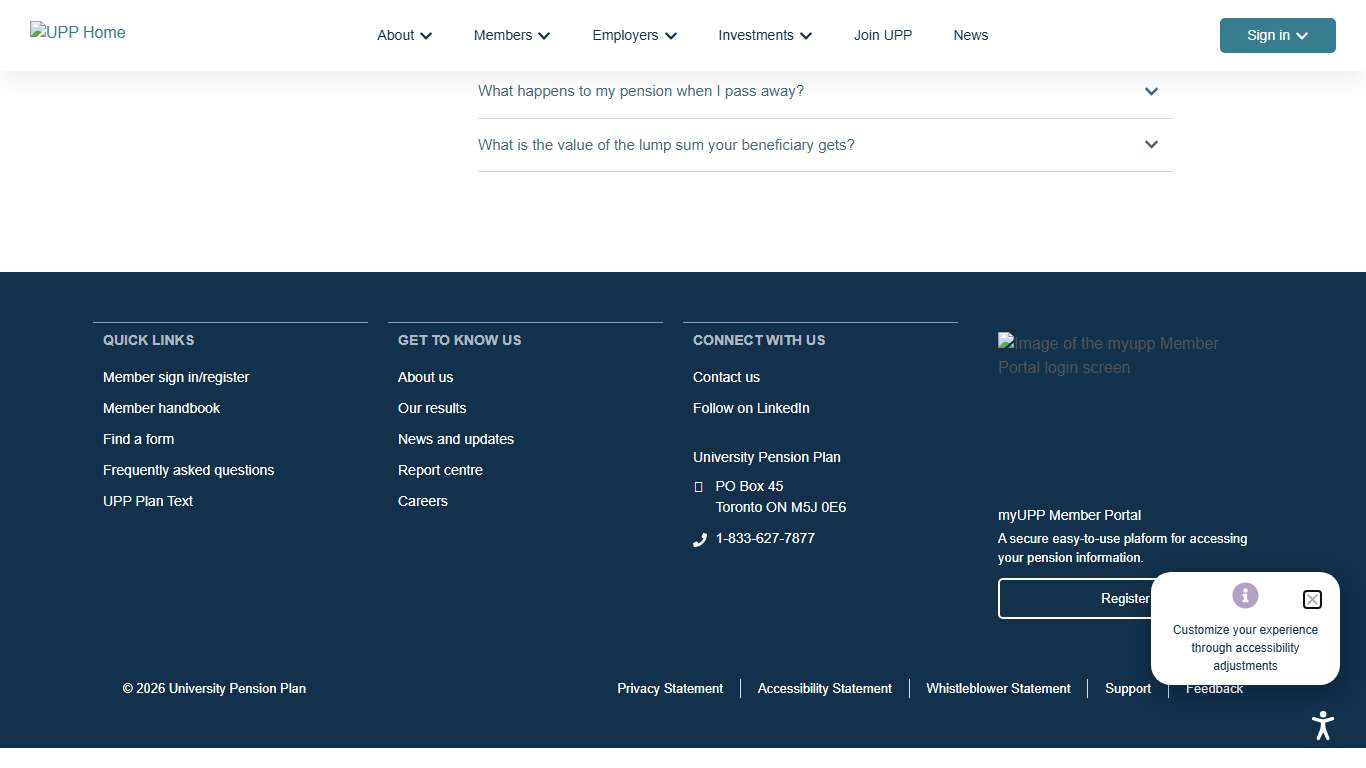Follow on LinkedIn link
The width and height of the screenshot is (1366, 768).
point(751,408)
